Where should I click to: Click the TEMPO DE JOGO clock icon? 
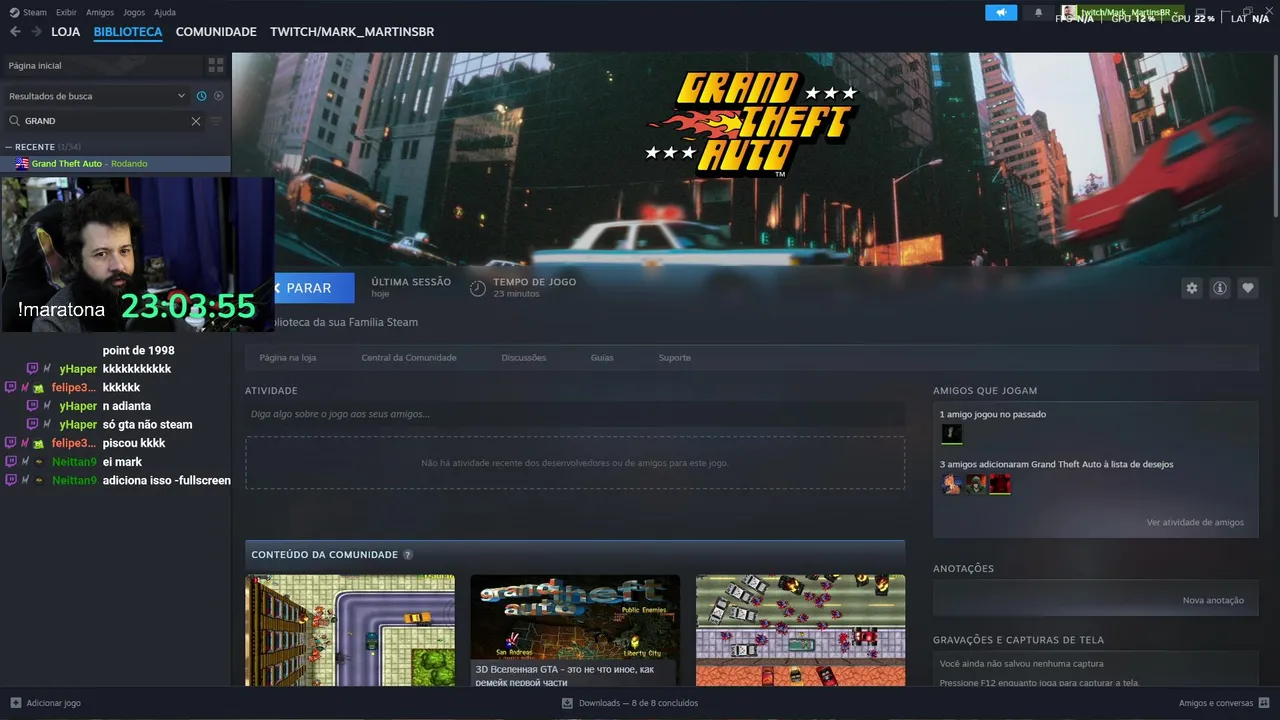click(x=478, y=288)
